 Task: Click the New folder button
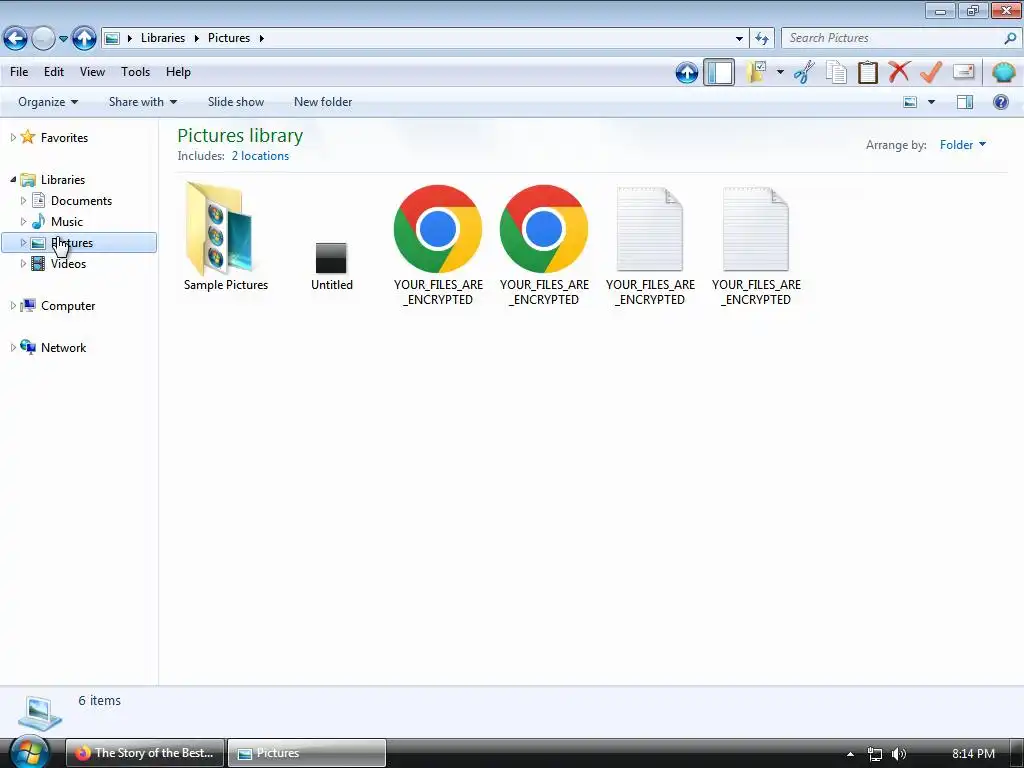(323, 102)
